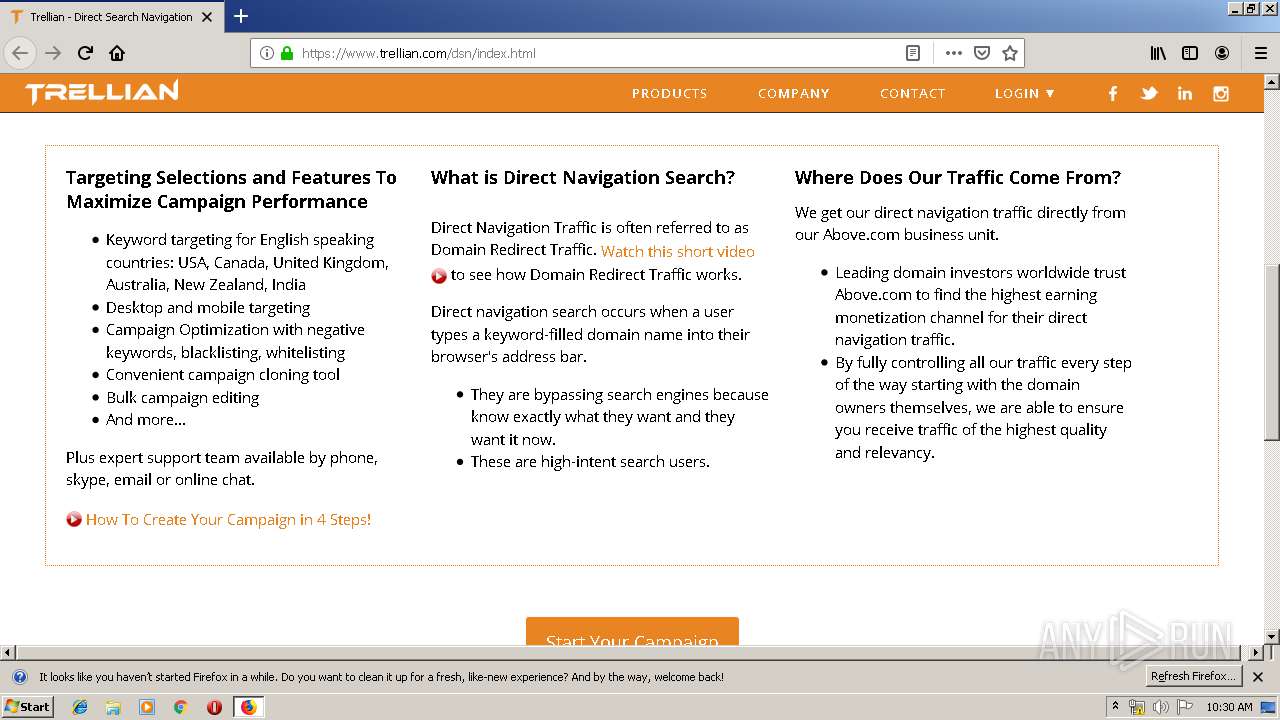The width and height of the screenshot is (1280, 720).
Task: Open the Windows Start menu
Action: [27, 706]
